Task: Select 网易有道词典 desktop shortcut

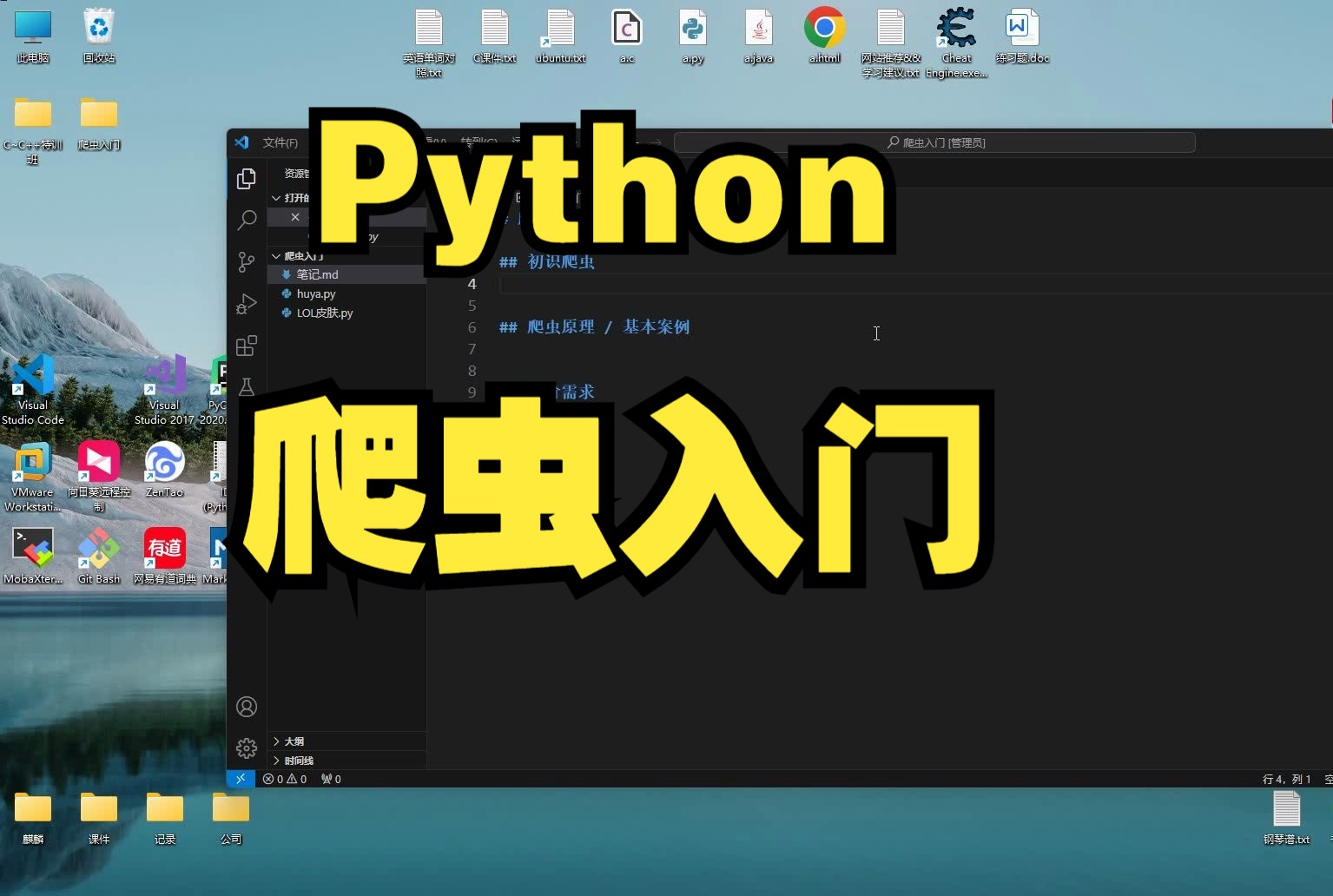Action: pyautogui.click(x=165, y=557)
